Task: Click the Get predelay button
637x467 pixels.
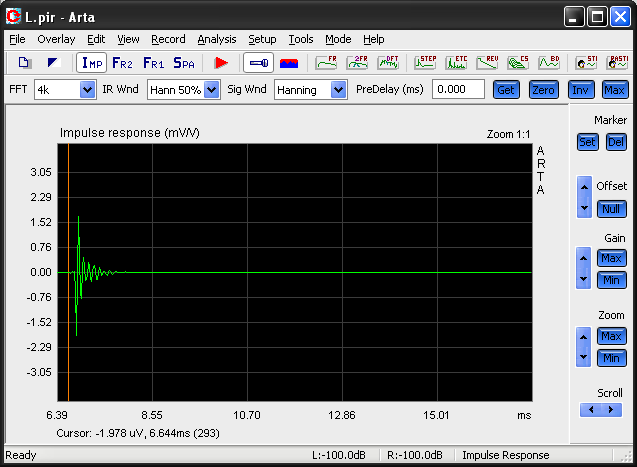Action: point(506,90)
